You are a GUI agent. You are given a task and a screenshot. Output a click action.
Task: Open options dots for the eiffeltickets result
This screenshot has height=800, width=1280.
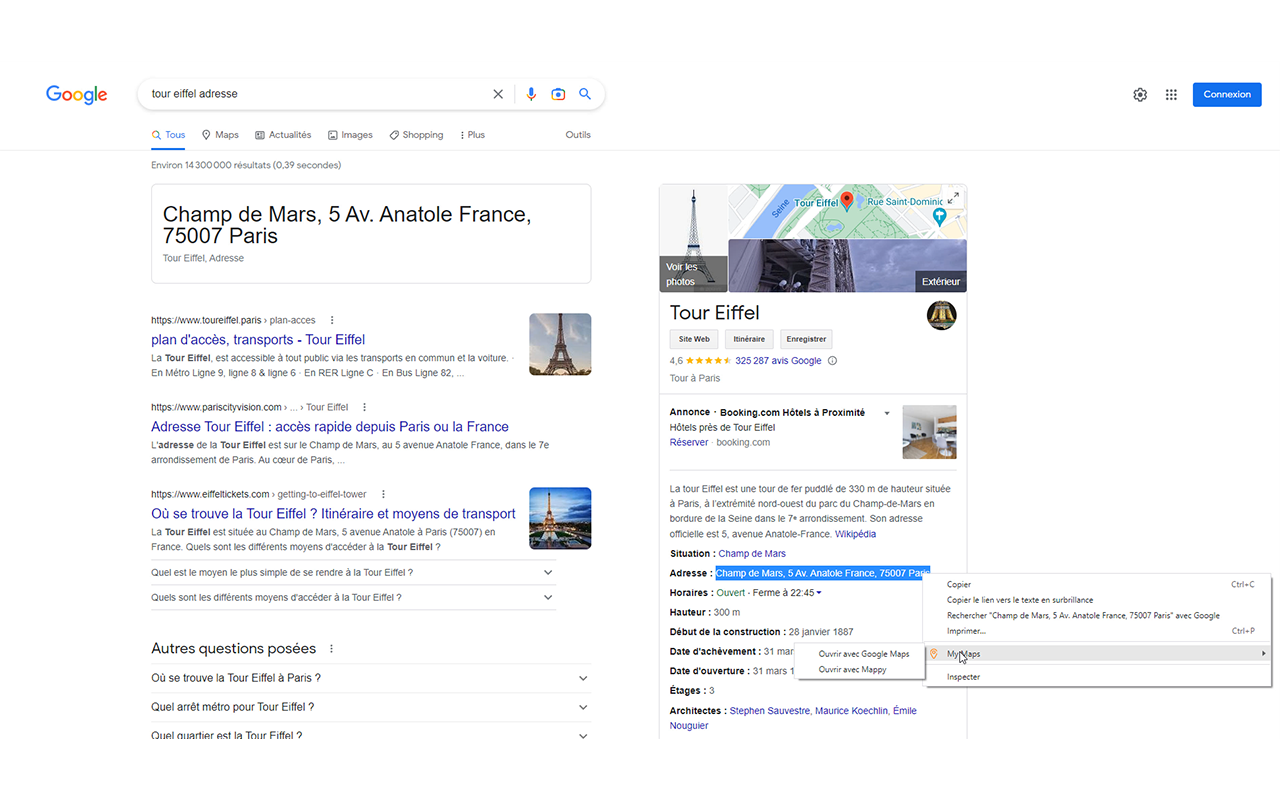383,495
